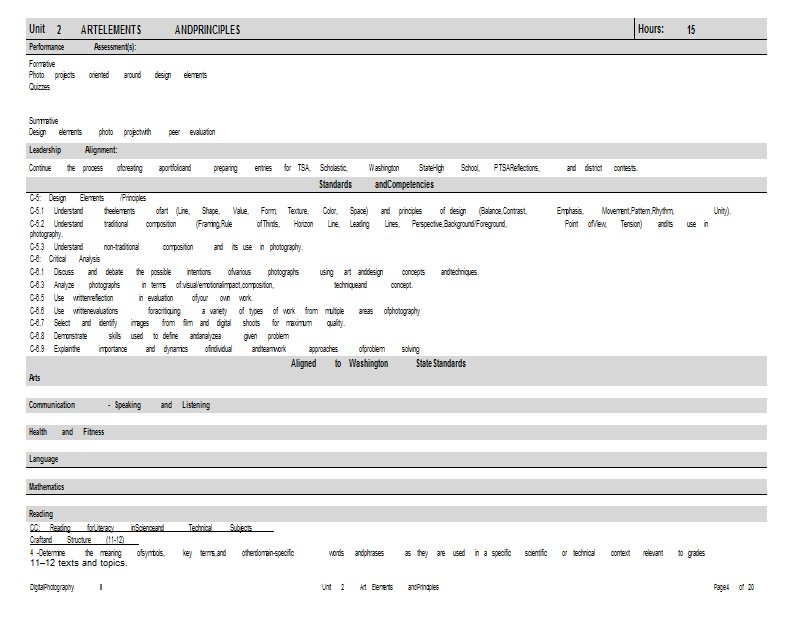Image resolution: width=800 pixels, height=618 pixels.
Task: Click standard "C-6.1 Discuss and debate"
Action: pos(254,272)
